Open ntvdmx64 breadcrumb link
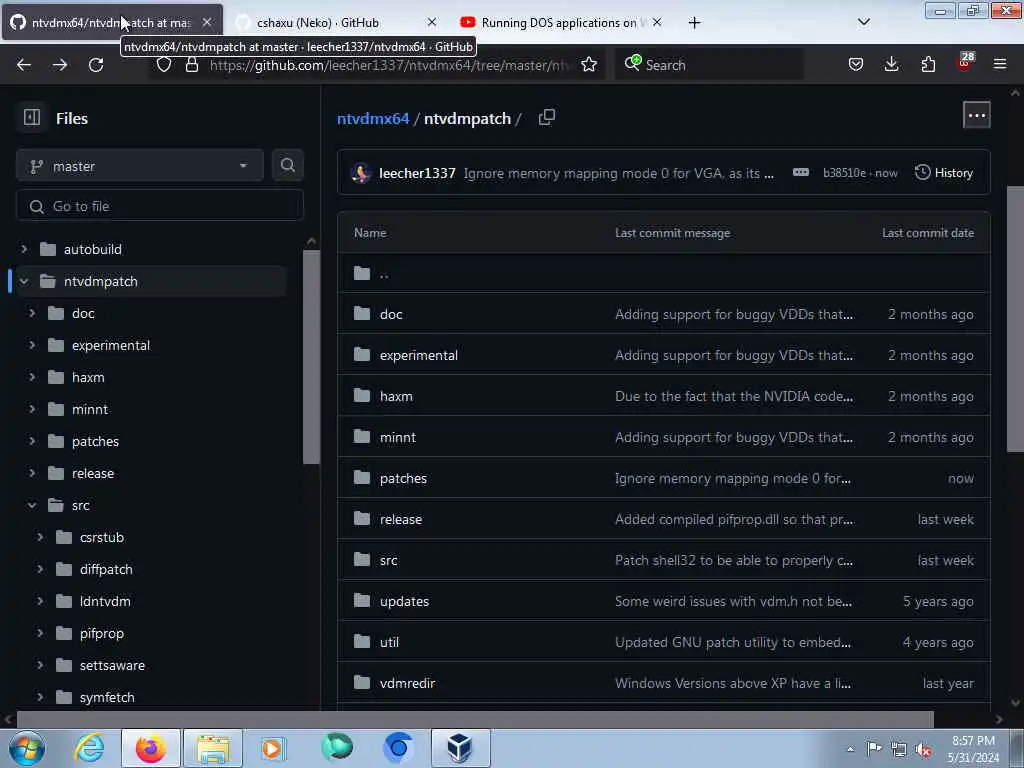 [373, 118]
